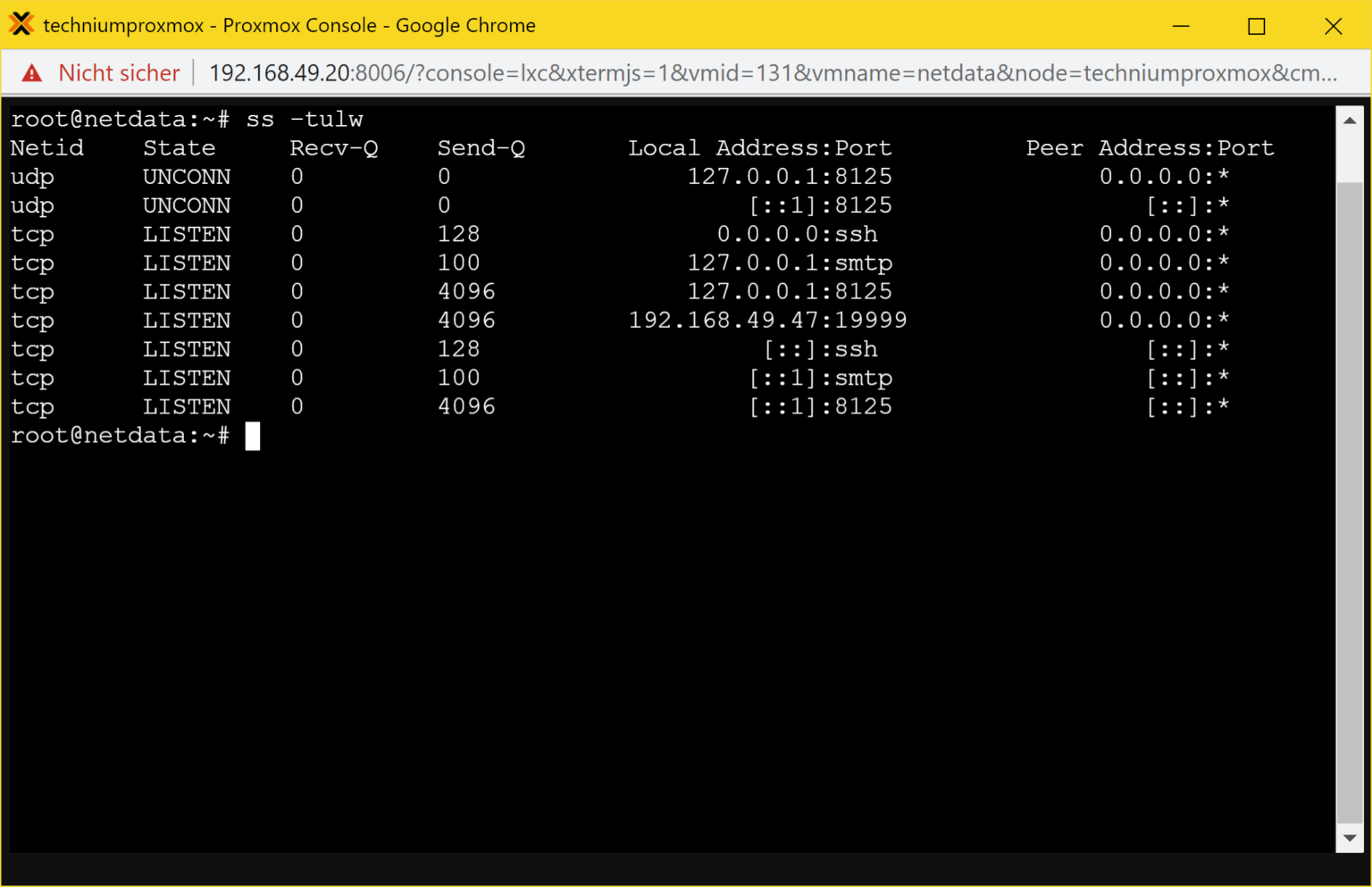Close the Proxmox Console window

tap(1333, 26)
